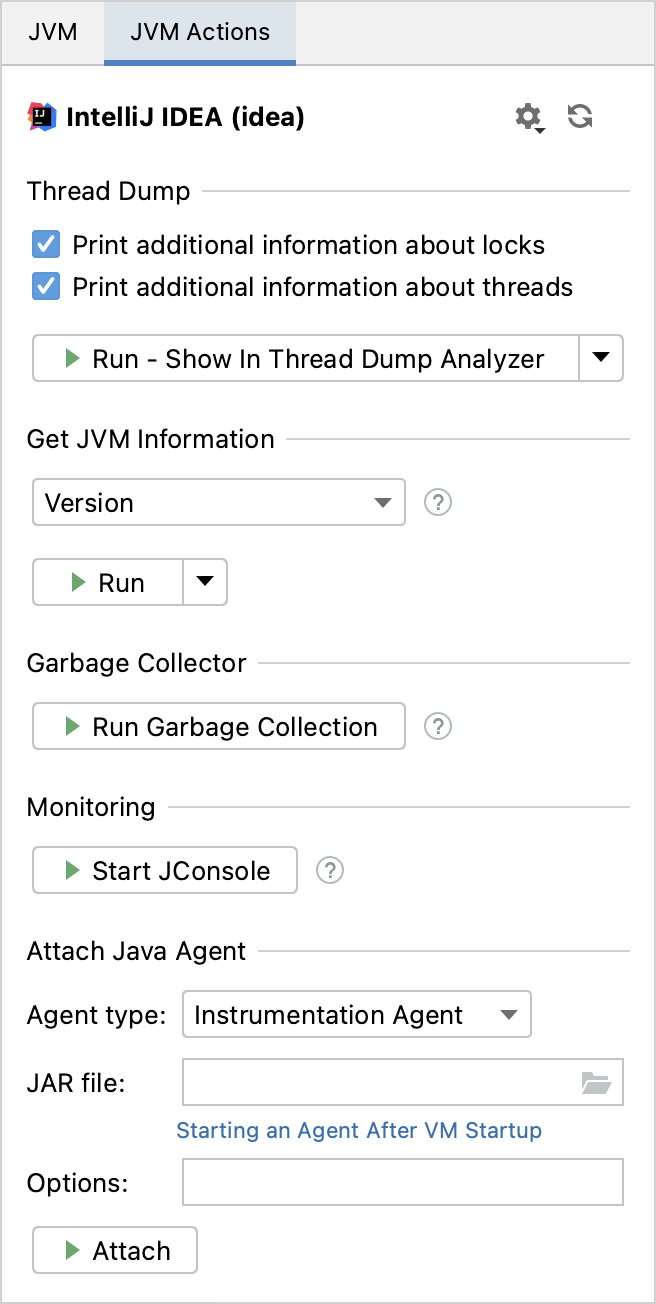Run - Show In Thread Dump Analyzer

pos(306,358)
